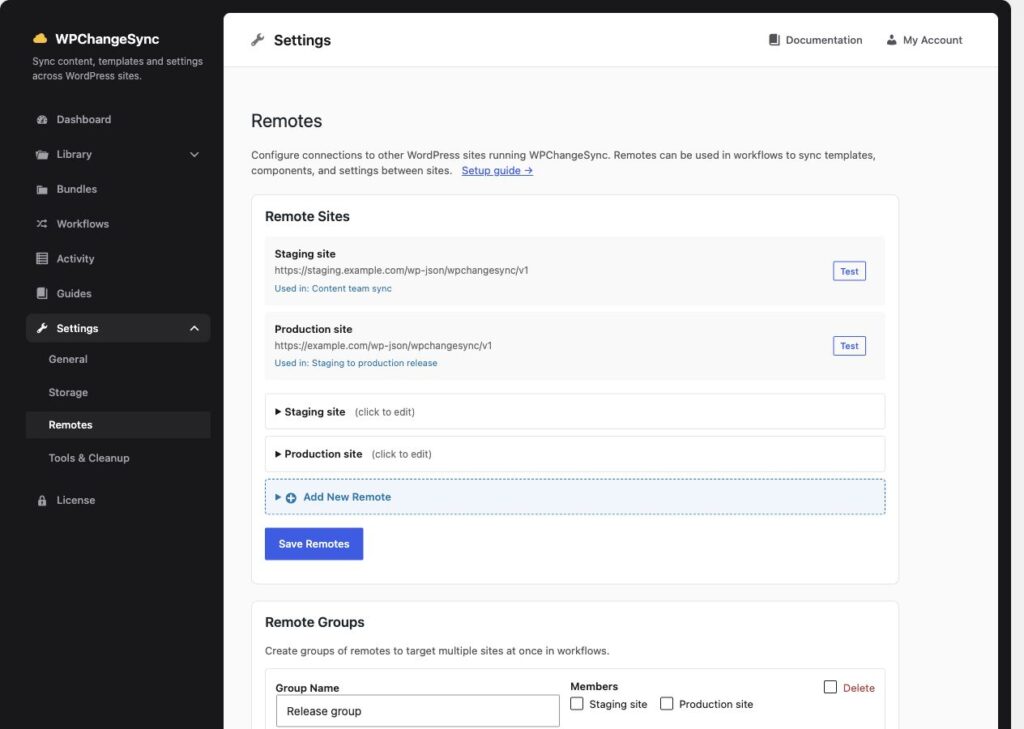Viewport: 1024px width, 729px height.
Task: Click the Documentation book icon
Action: (x=774, y=40)
